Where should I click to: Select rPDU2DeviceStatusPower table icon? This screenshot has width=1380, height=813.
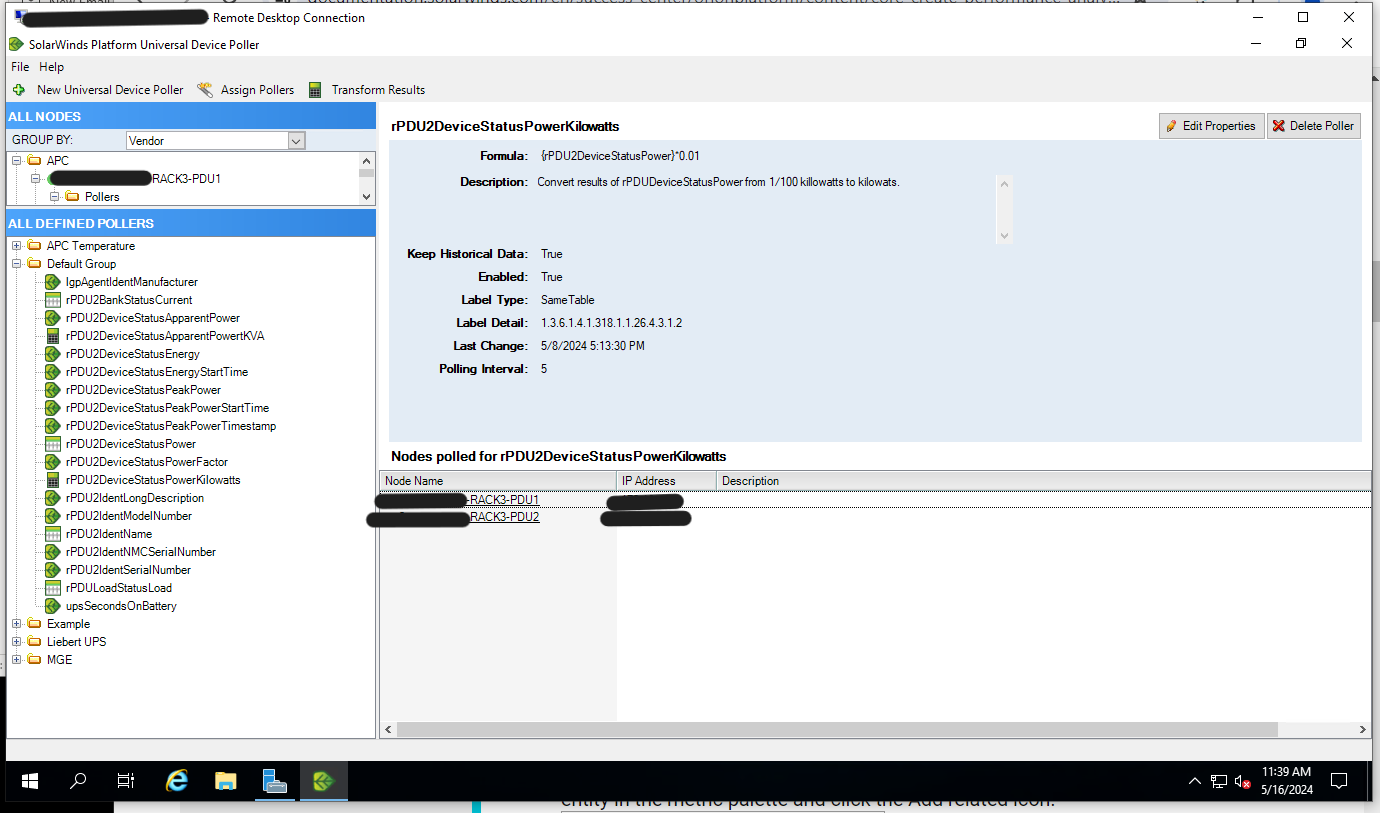click(54, 444)
